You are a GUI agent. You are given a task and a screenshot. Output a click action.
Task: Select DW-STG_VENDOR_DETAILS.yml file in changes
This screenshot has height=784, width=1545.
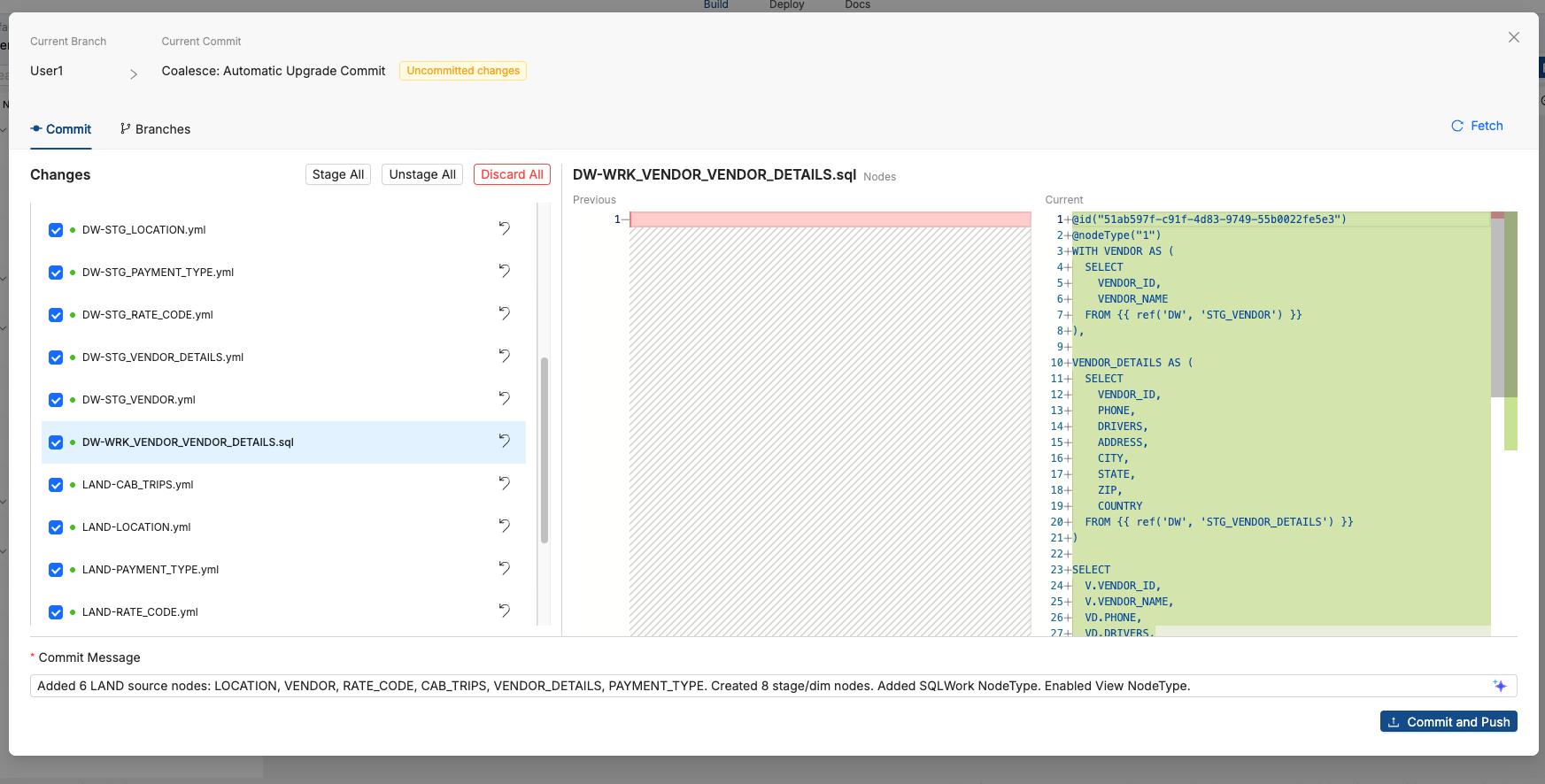click(163, 357)
